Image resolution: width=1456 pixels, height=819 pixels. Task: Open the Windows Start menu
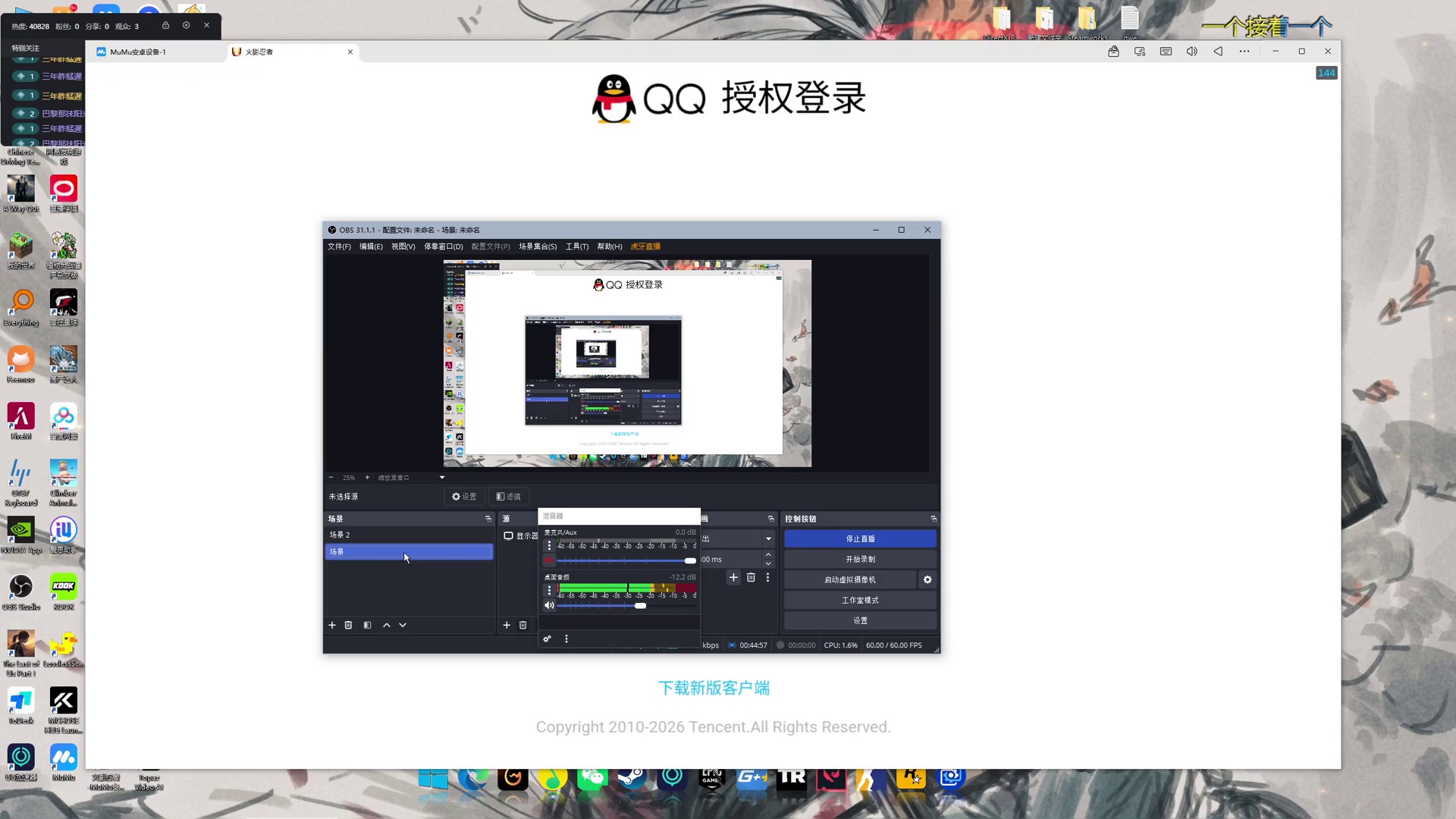point(433,777)
